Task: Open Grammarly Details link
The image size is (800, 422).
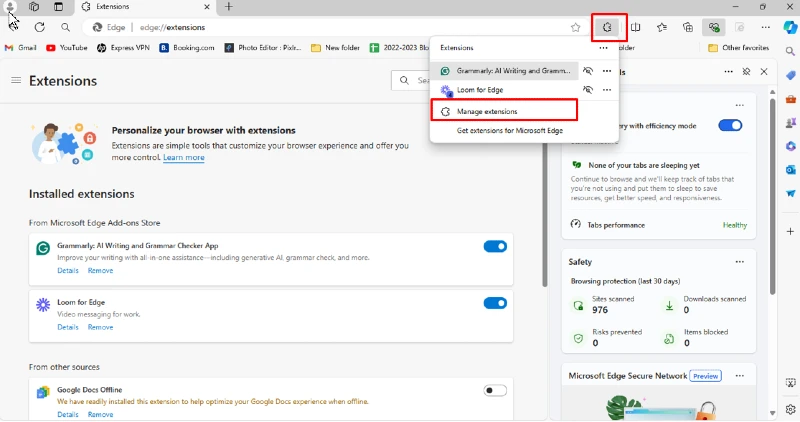Action: [x=68, y=270]
